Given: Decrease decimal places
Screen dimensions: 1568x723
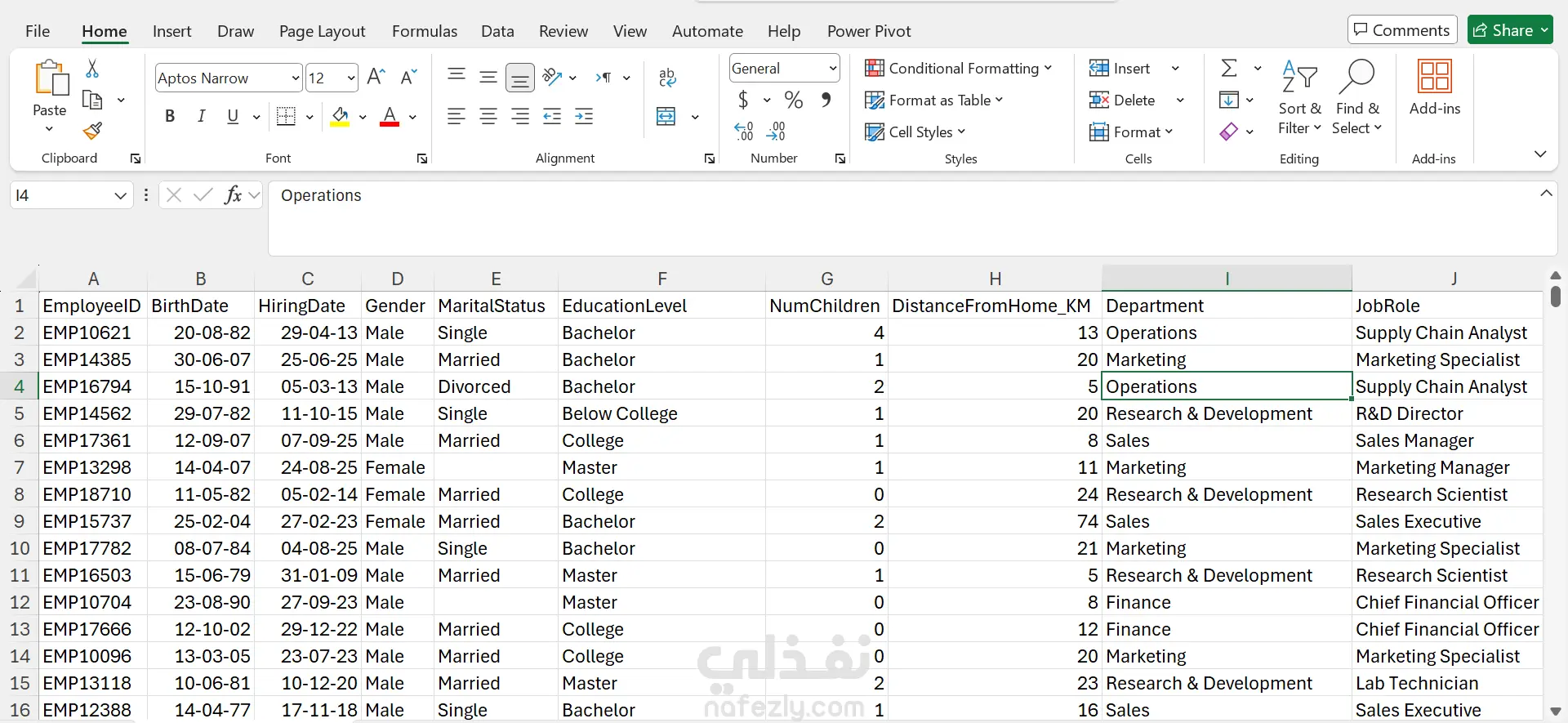Looking at the screenshot, I should coord(776,132).
